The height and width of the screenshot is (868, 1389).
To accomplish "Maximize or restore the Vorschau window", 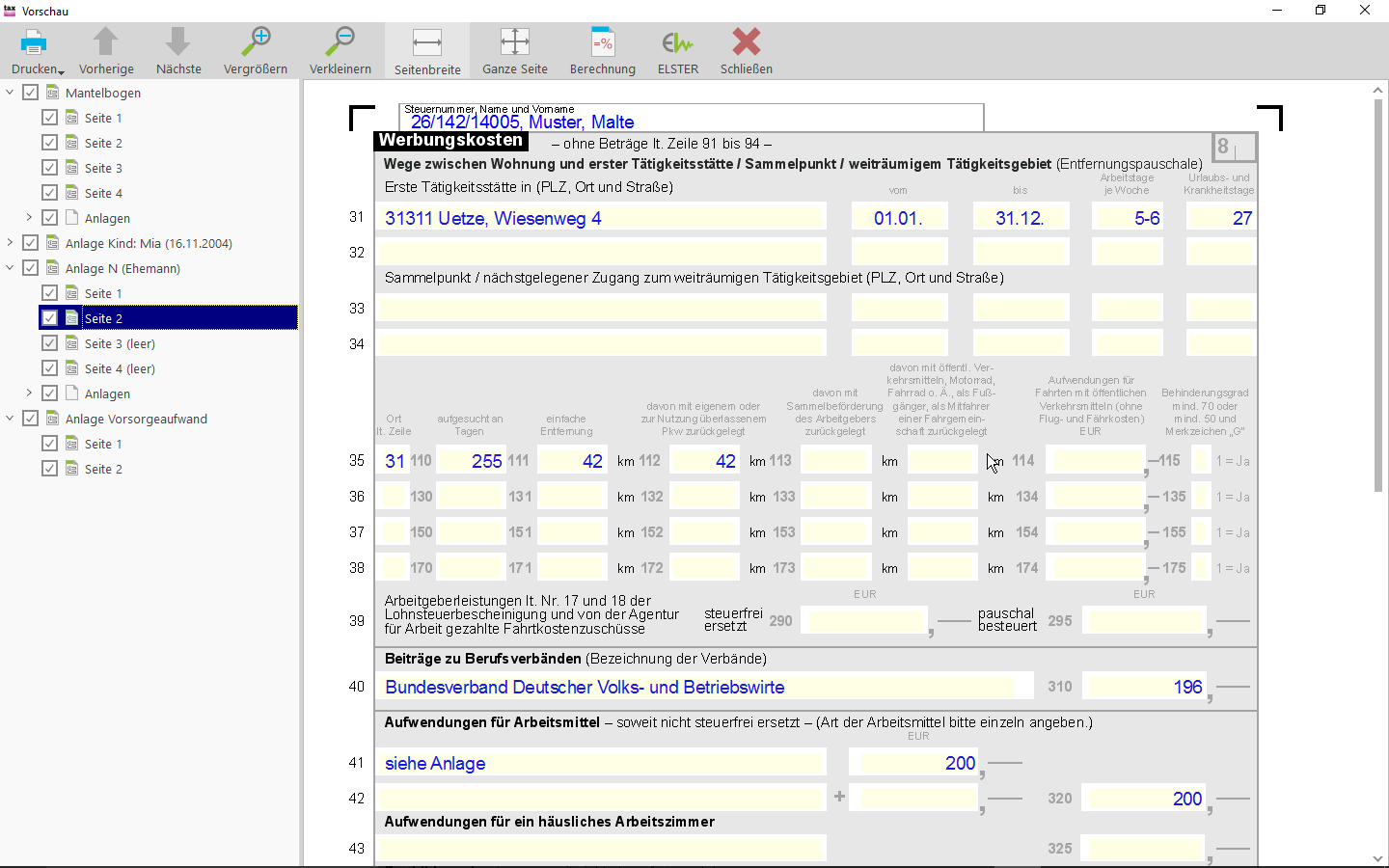I will (x=1321, y=11).
